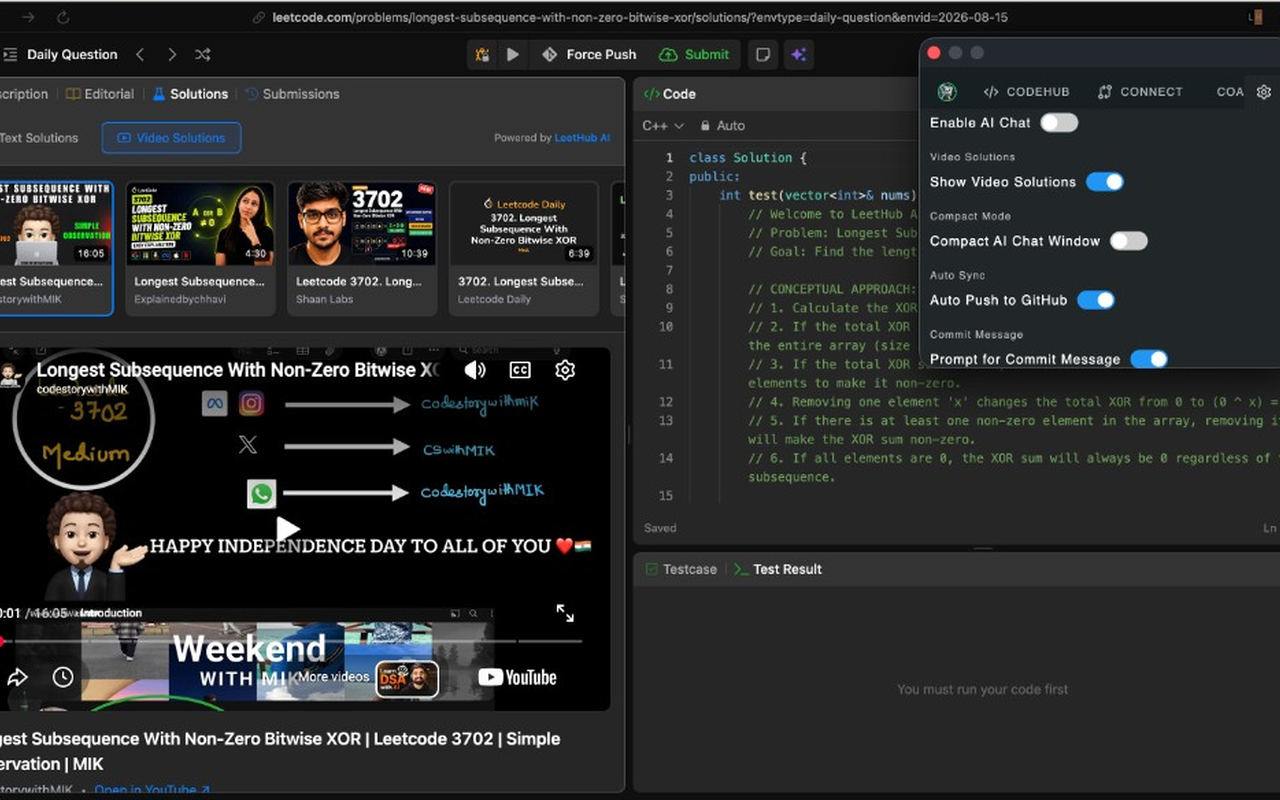This screenshot has width=1280, height=800.
Task: Click the video progress bar
Action: pos(290,641)
